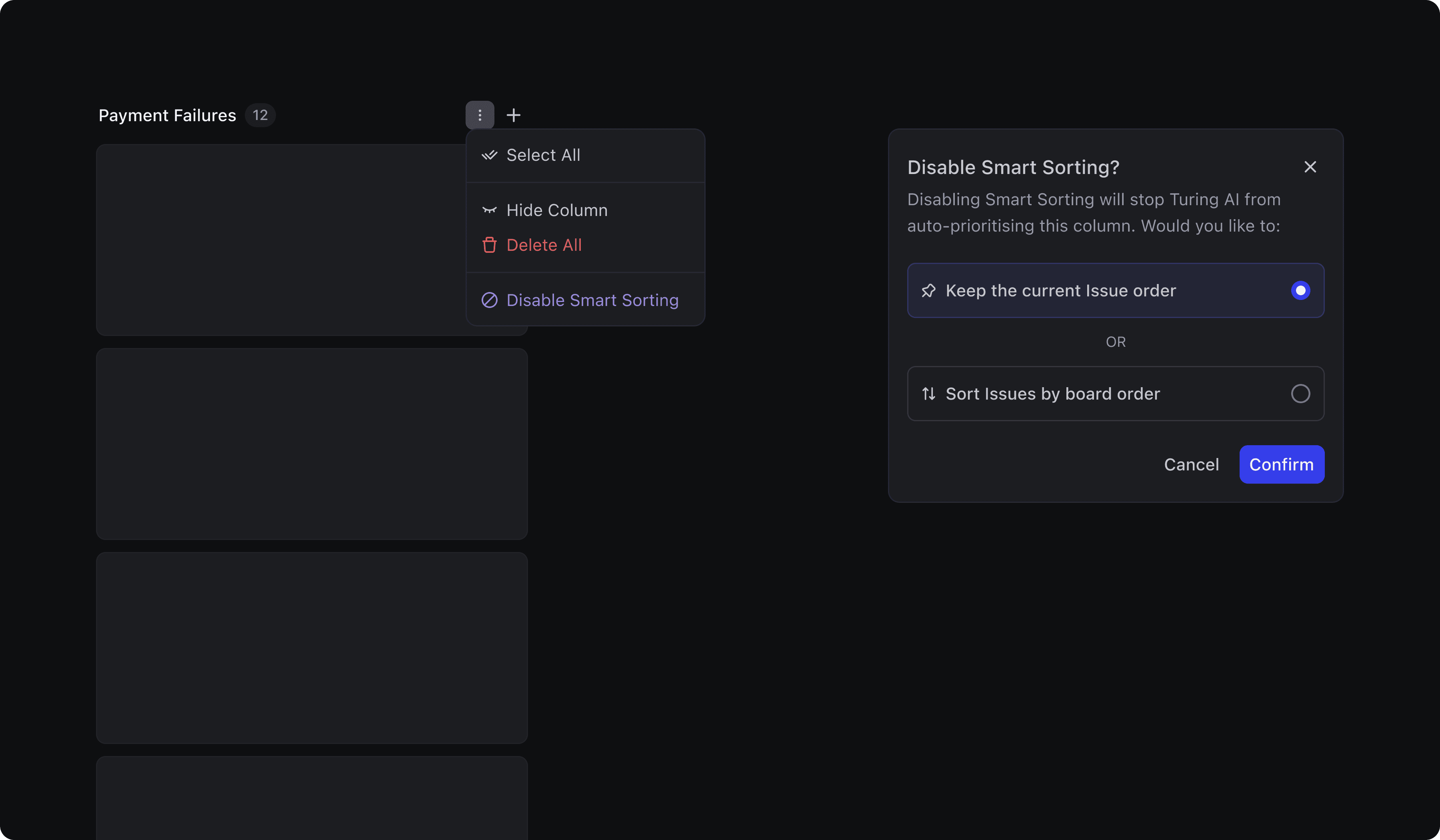Close the Disable Smart Sorting dialog

(x=1310, y=167)
